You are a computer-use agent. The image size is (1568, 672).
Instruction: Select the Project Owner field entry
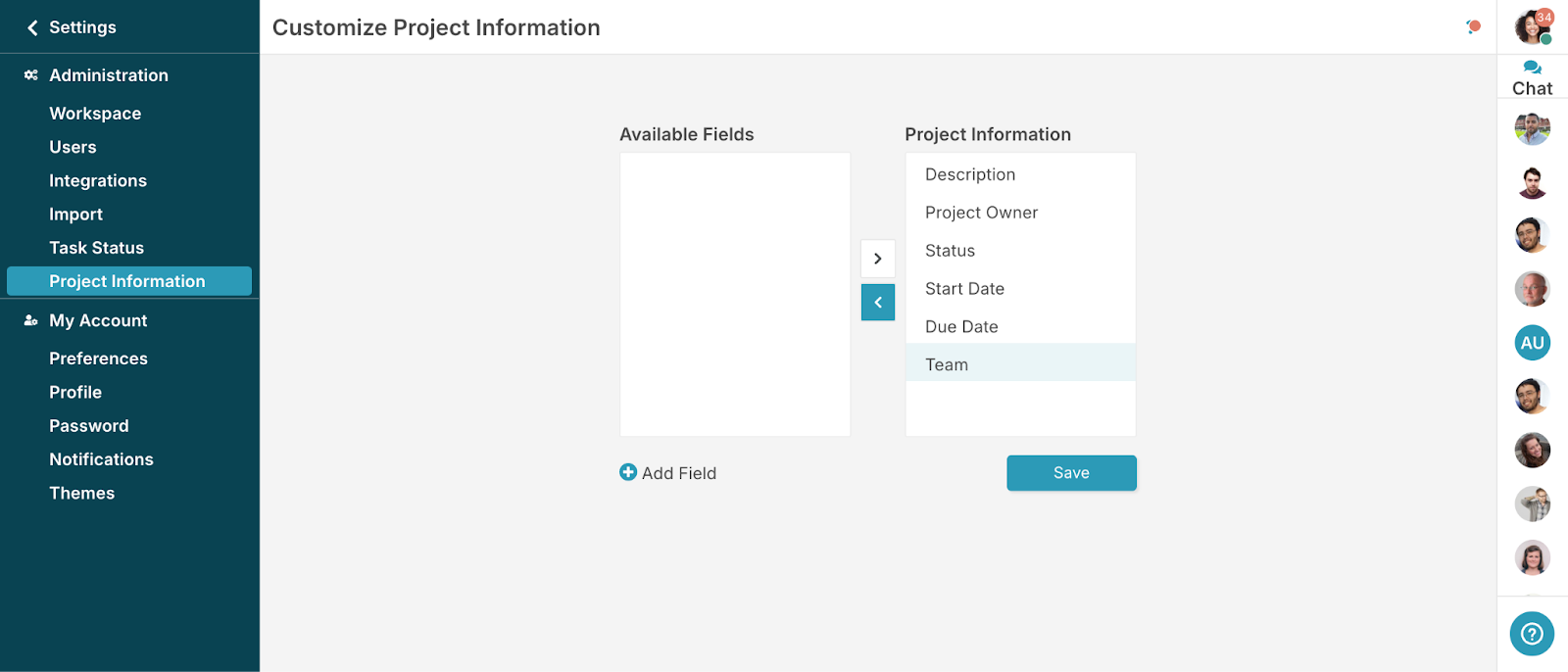[x=981, y=213]
